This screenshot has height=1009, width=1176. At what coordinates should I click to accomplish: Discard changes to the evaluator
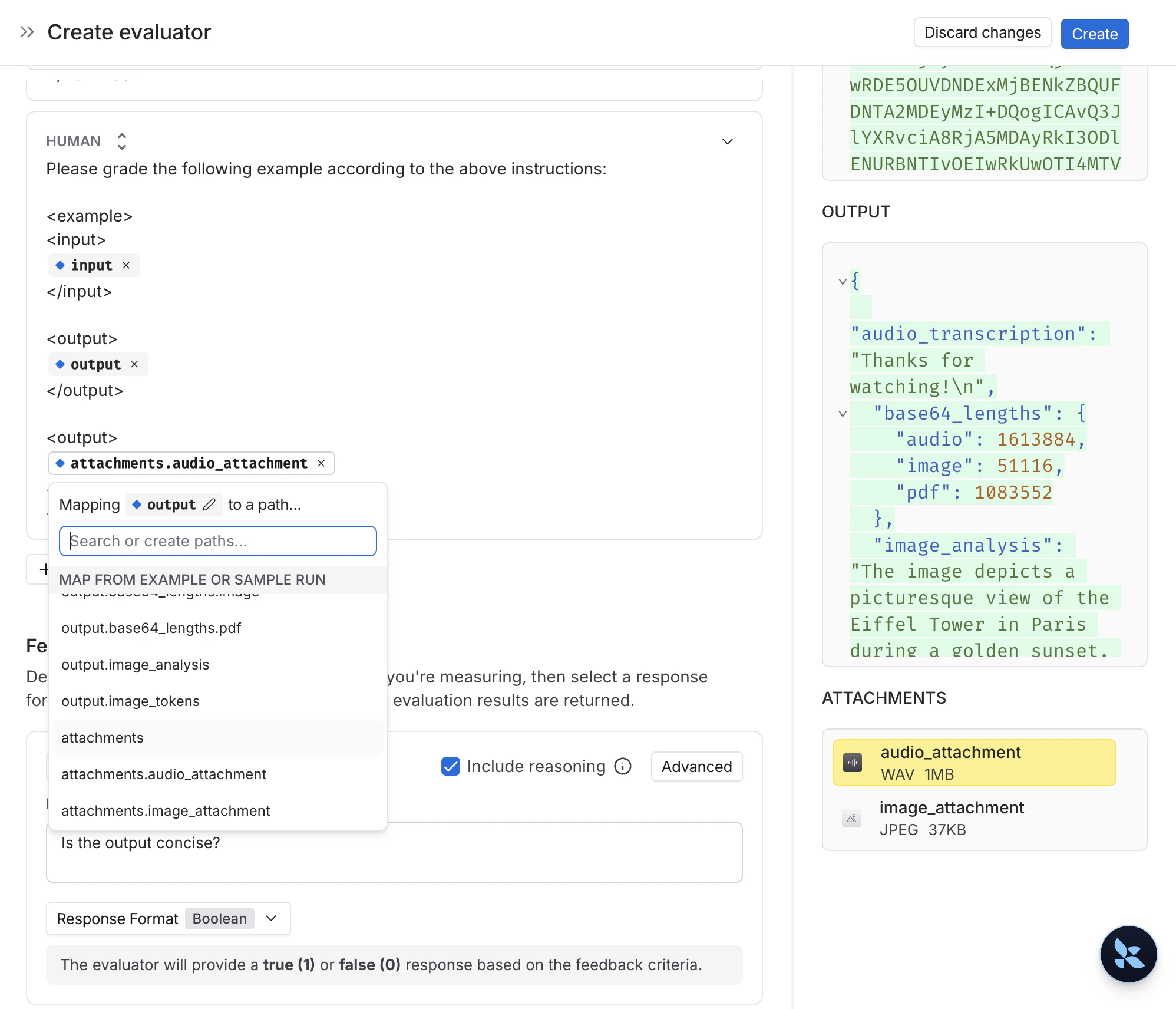pyautogui.click(x=982, y=32)
